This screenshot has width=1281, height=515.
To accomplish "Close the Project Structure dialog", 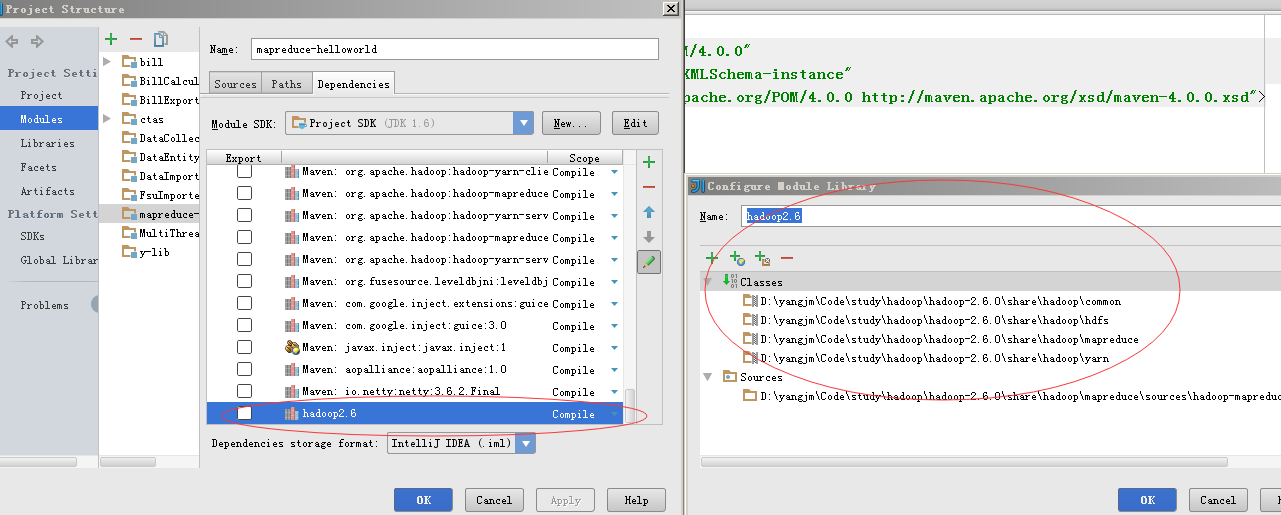I will 671,9.
